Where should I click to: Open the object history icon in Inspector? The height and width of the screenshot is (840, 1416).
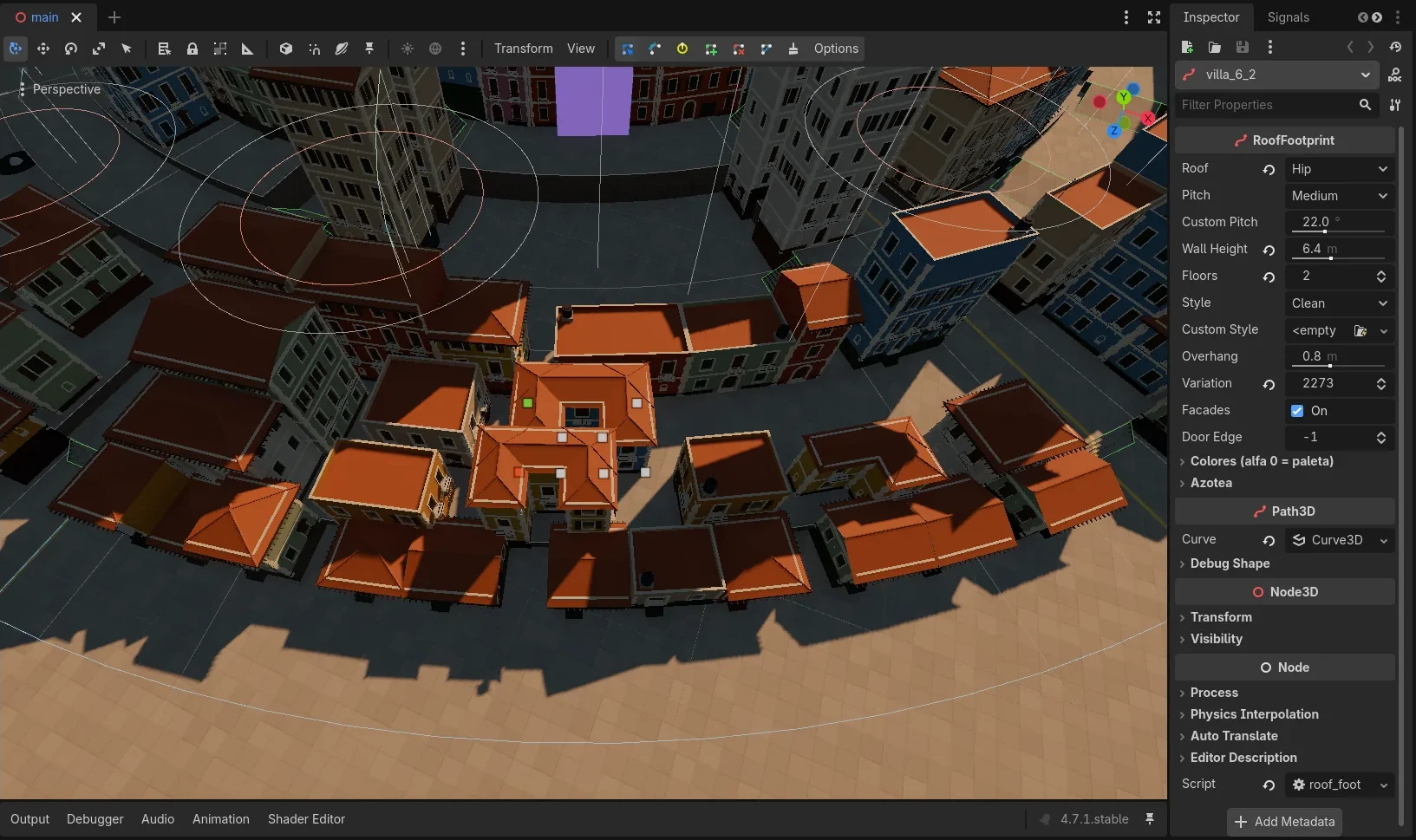pyautogui.click(x=1395, y=47)
